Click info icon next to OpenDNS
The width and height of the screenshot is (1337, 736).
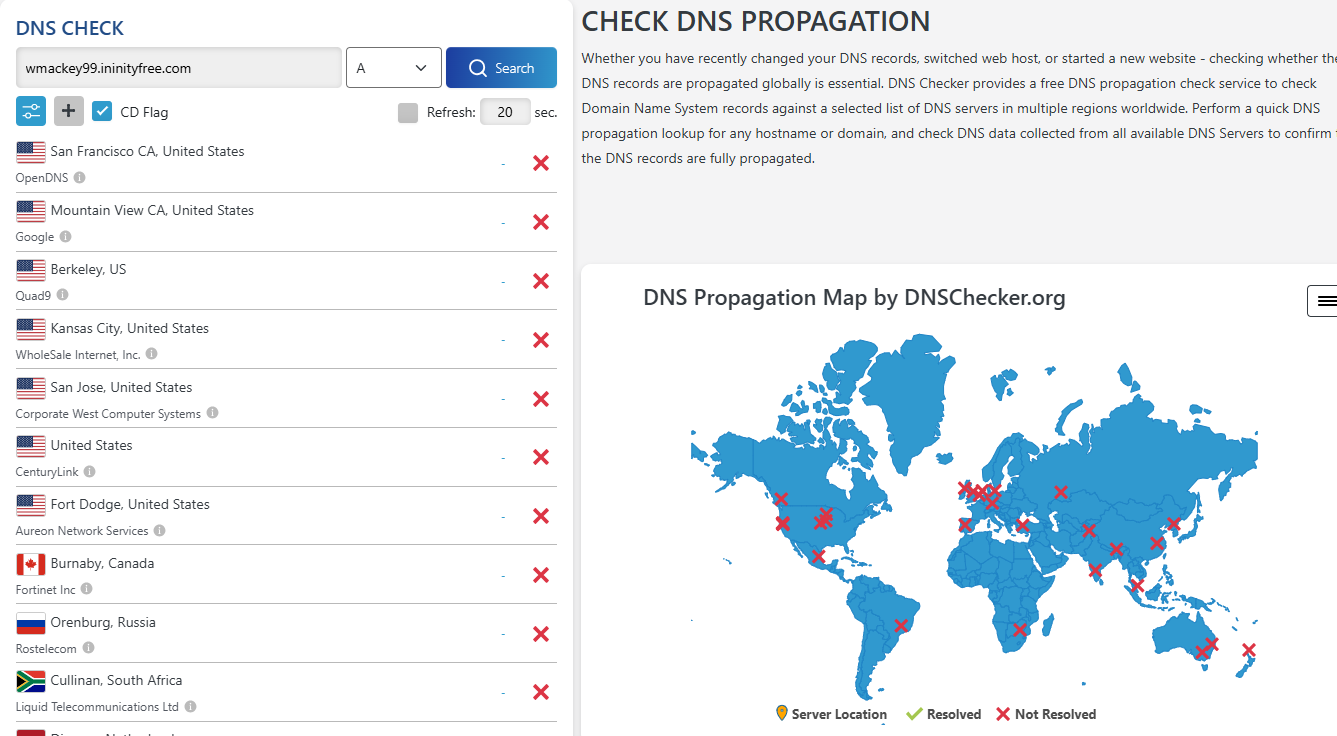point(80,178)
